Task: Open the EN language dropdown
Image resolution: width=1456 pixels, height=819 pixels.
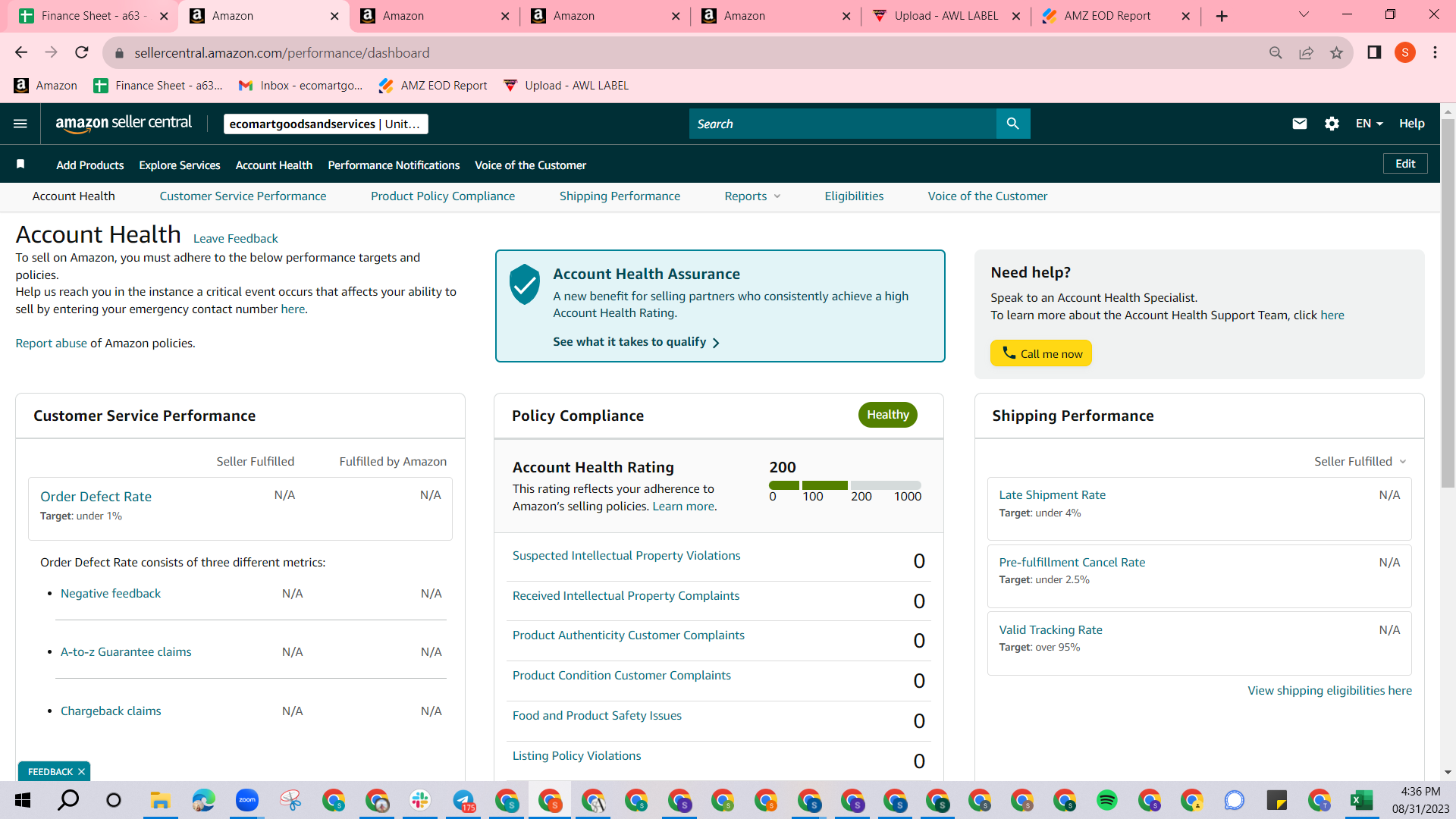Action: point(1370,124)
